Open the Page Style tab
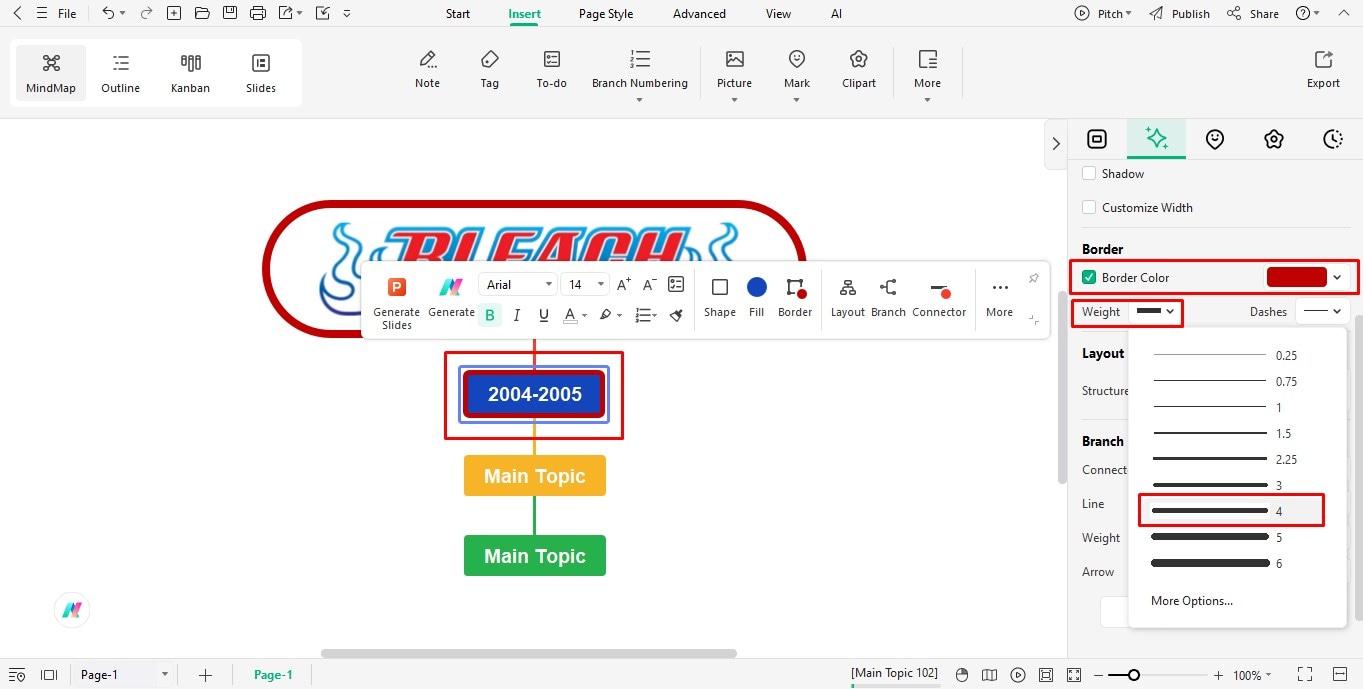The image size is (1363, 689). [606, 14]
